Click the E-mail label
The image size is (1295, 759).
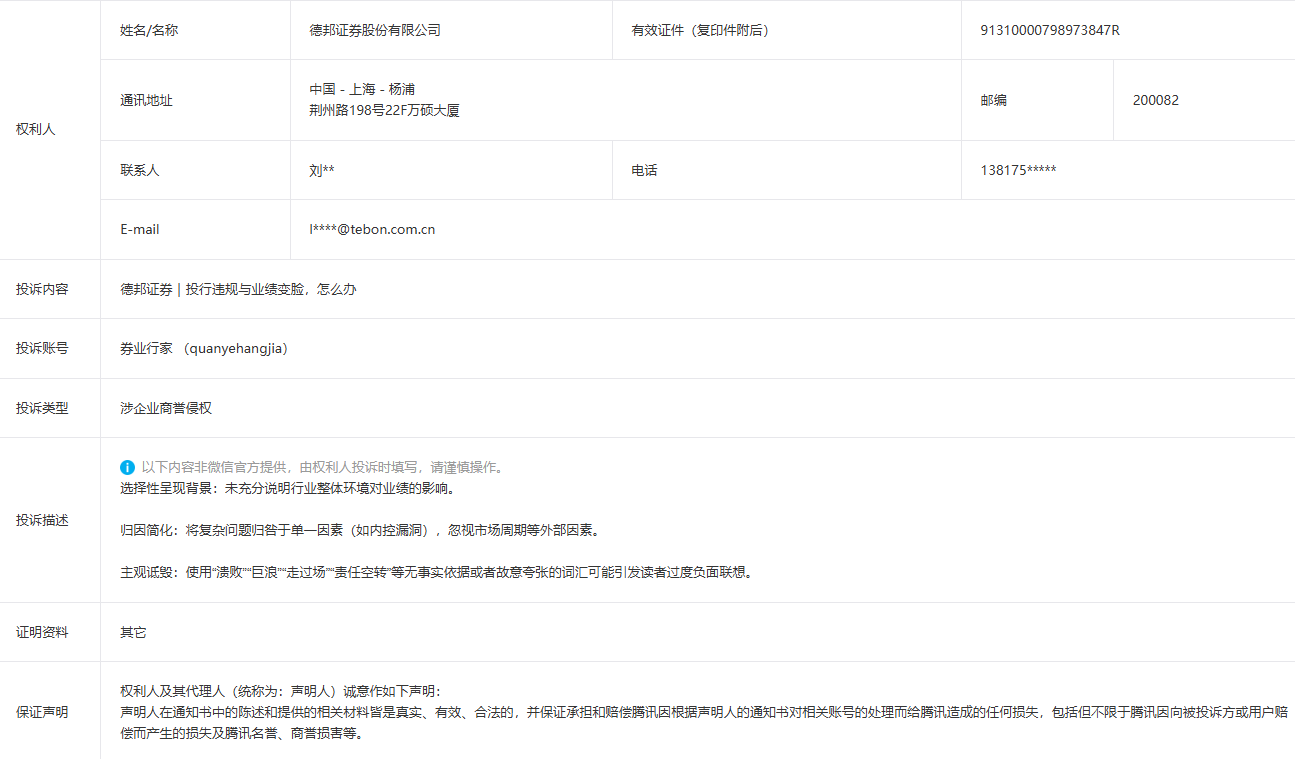point(140,229)
